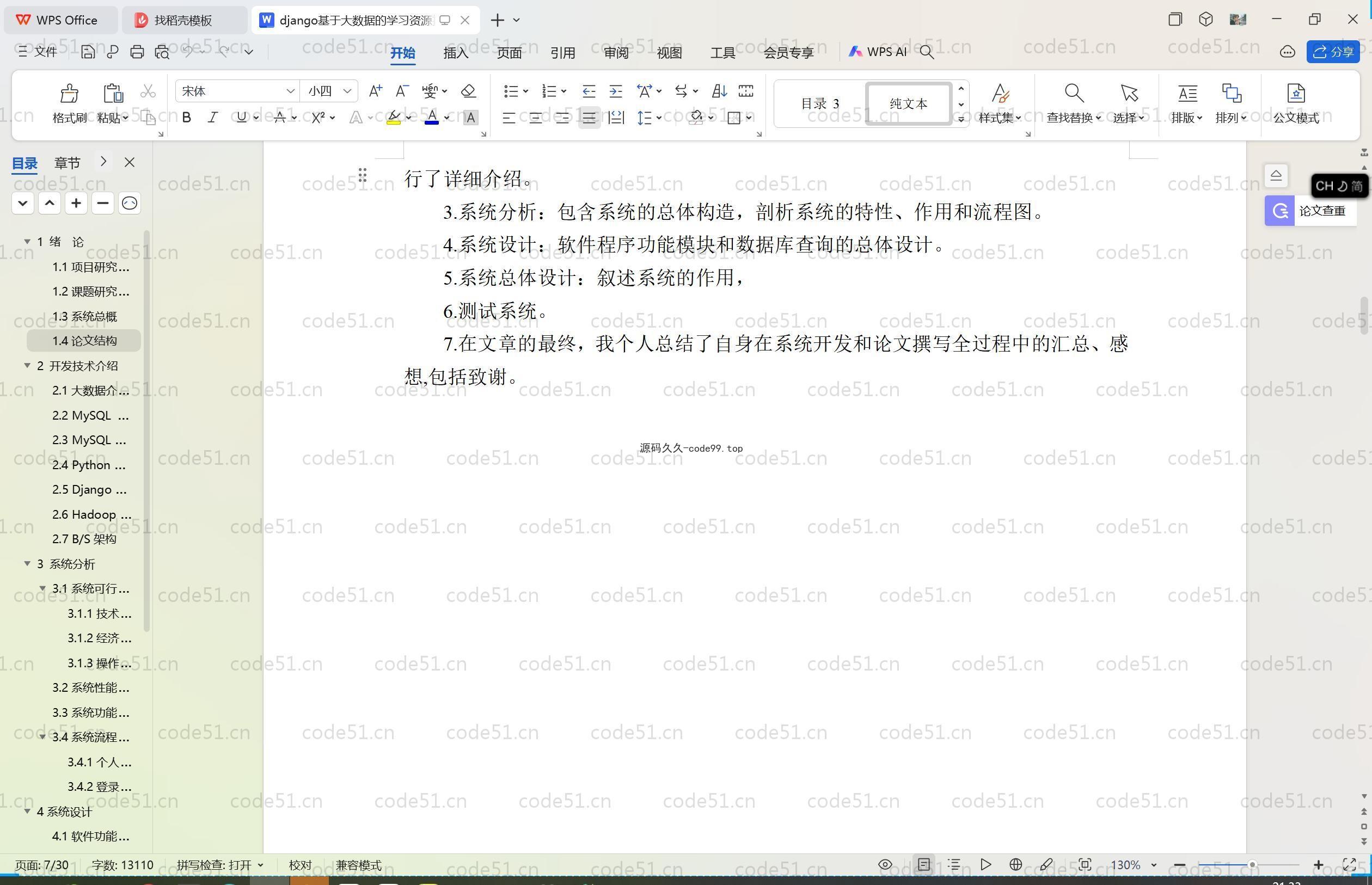Click the Fit page zoom icon in status bar
The image size is (1372, 885).
[1085, 864]
